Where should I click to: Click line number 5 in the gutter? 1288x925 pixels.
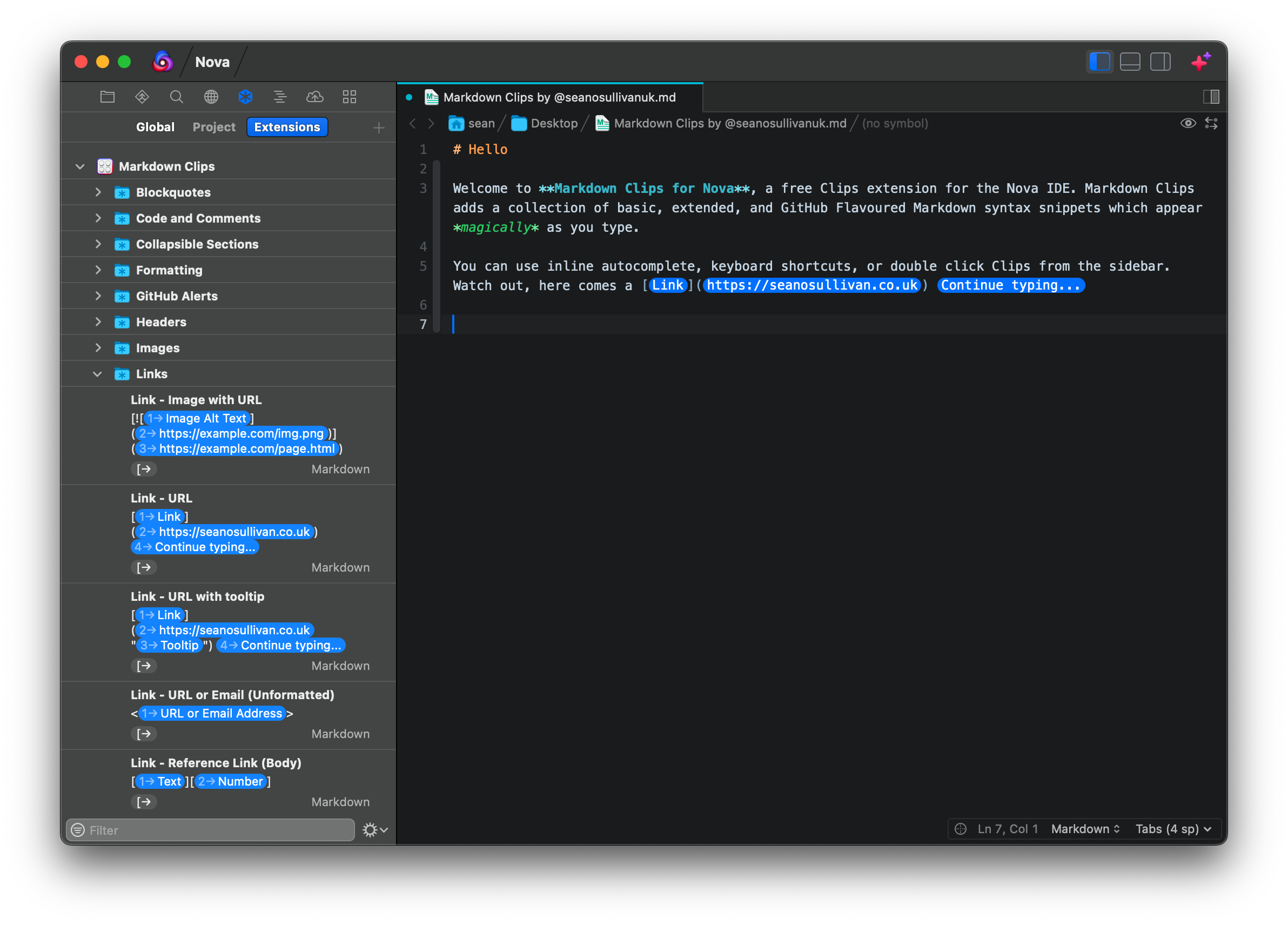pyautogui.click(x=422, y=266)
